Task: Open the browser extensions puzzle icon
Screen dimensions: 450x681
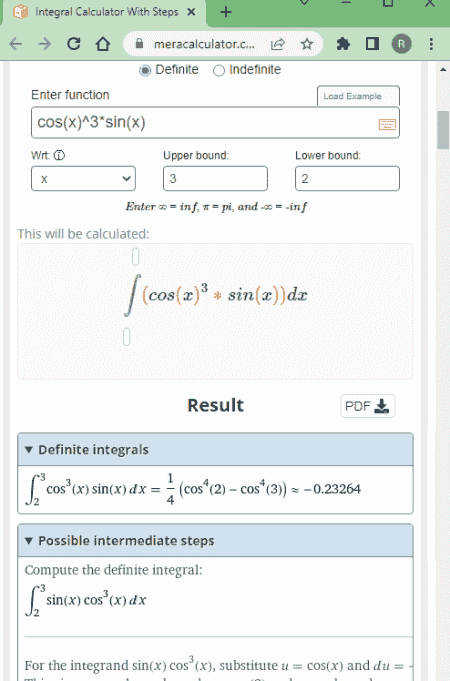Action: (343, 44)
